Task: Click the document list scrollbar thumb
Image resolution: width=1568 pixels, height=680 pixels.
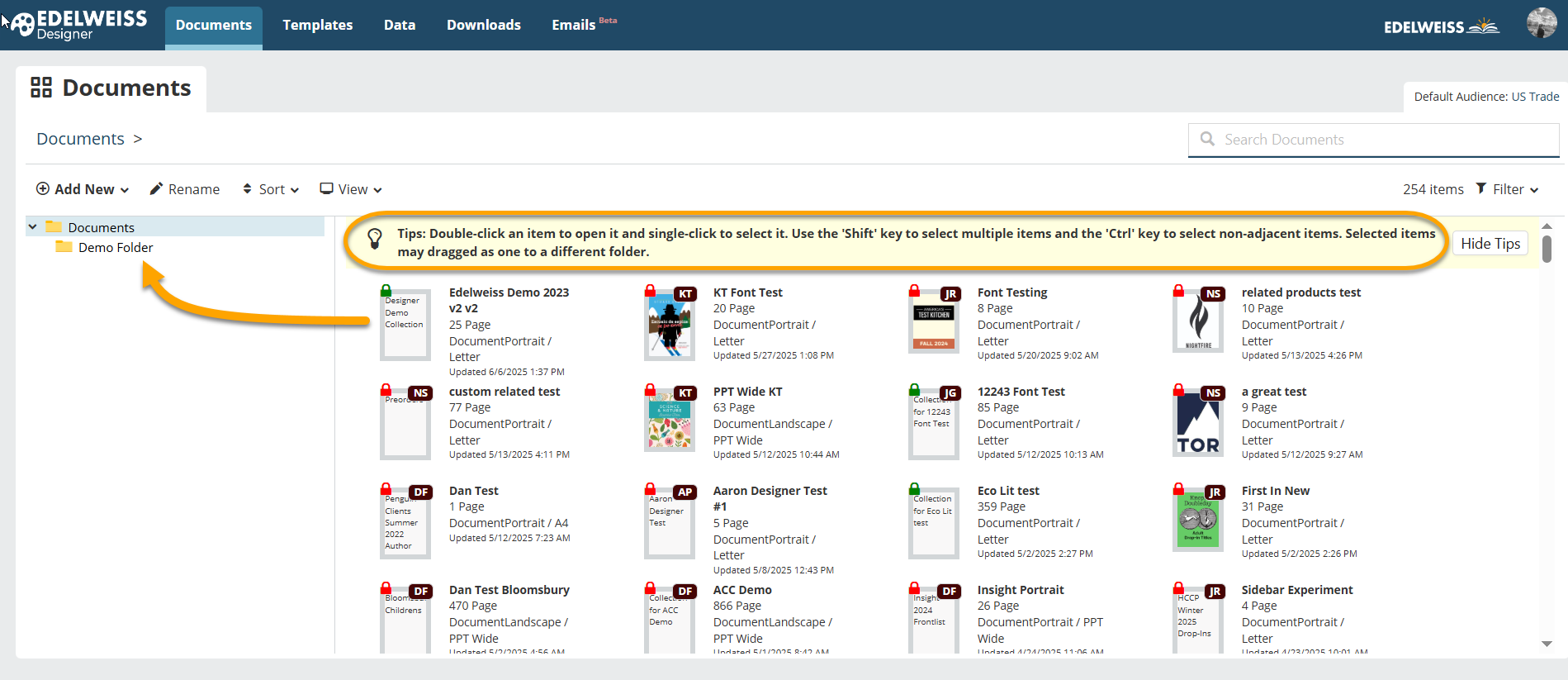Action: pos(1547,249)
